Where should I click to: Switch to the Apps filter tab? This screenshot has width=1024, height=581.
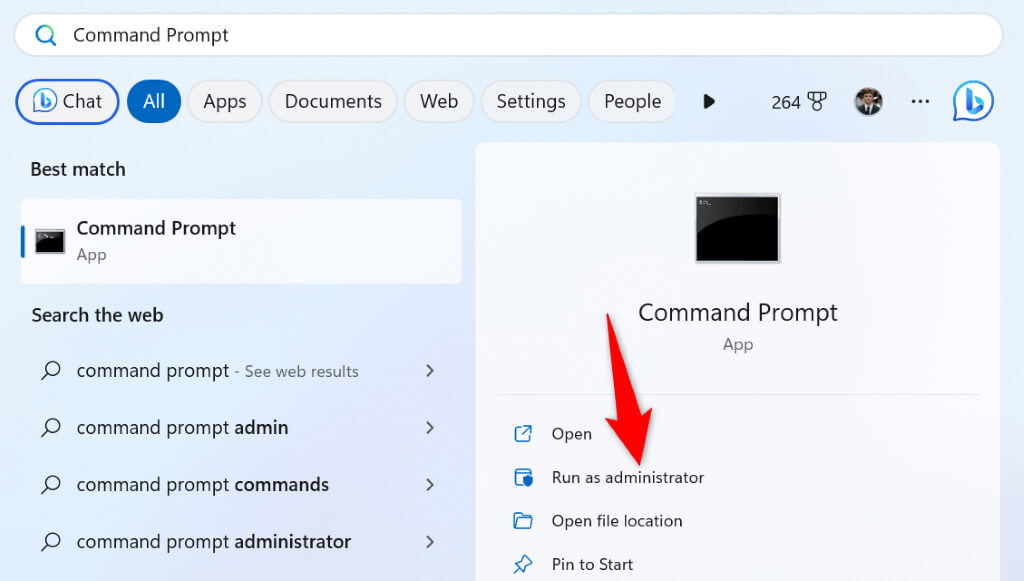224,101
